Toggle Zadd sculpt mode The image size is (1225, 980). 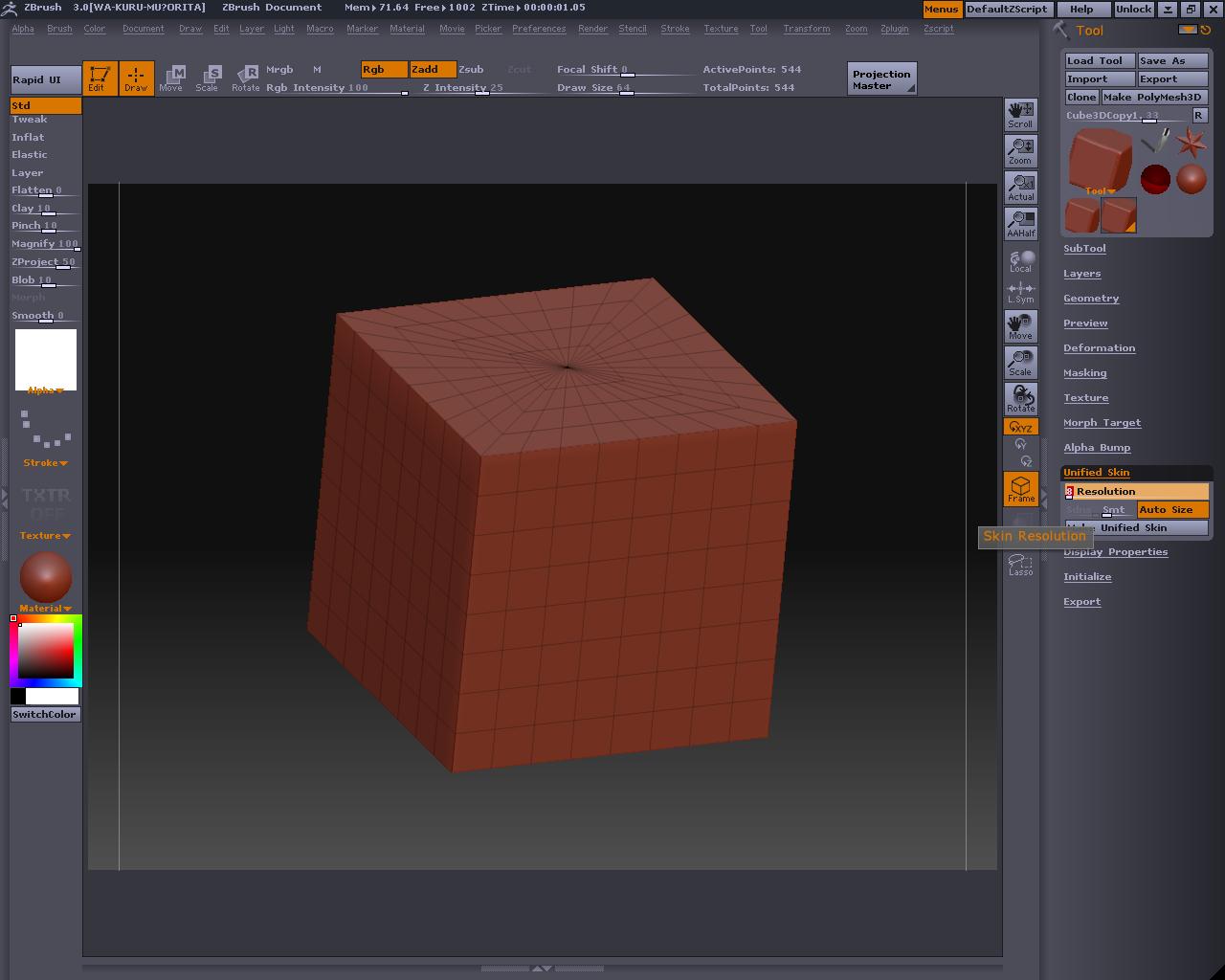coord(433,69)
